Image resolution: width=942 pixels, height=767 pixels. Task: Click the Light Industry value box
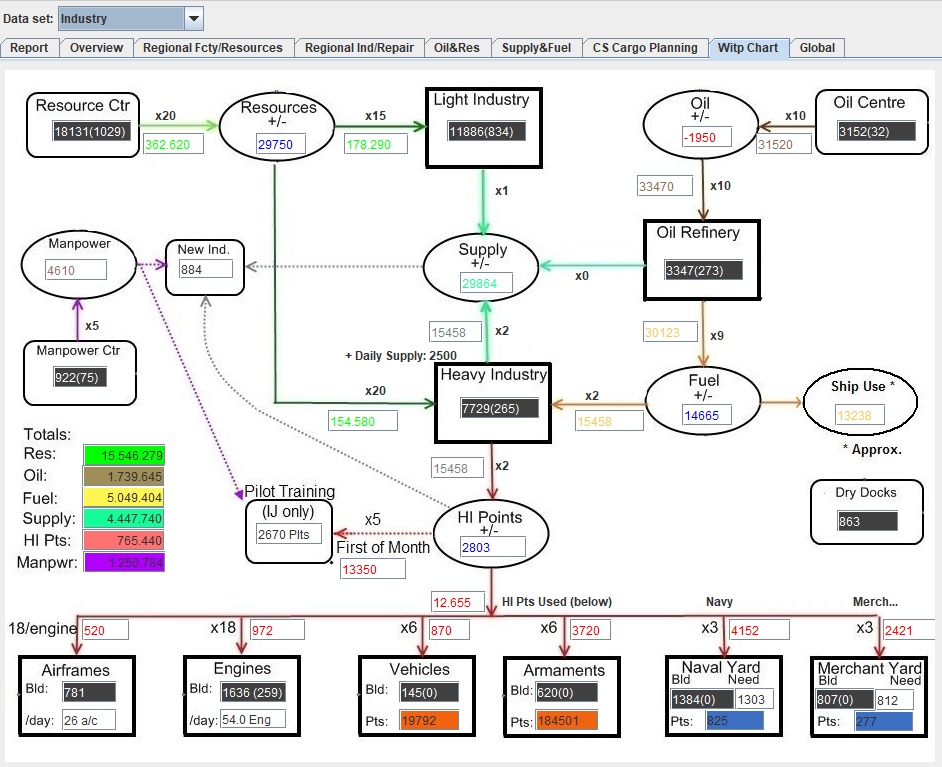click(487, 132)
